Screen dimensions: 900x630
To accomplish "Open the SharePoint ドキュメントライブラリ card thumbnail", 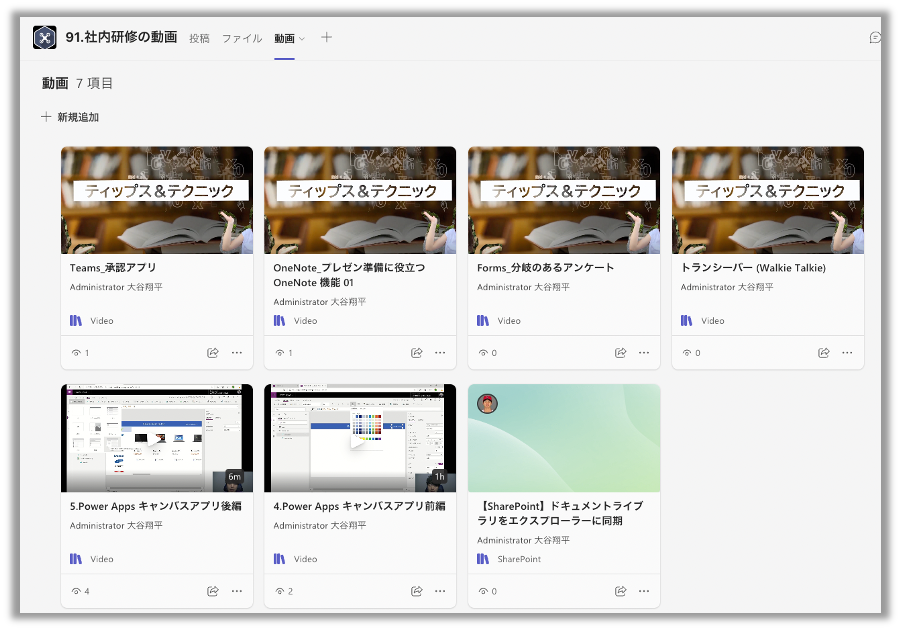I will pyautogui.click(x=564, y=438).
